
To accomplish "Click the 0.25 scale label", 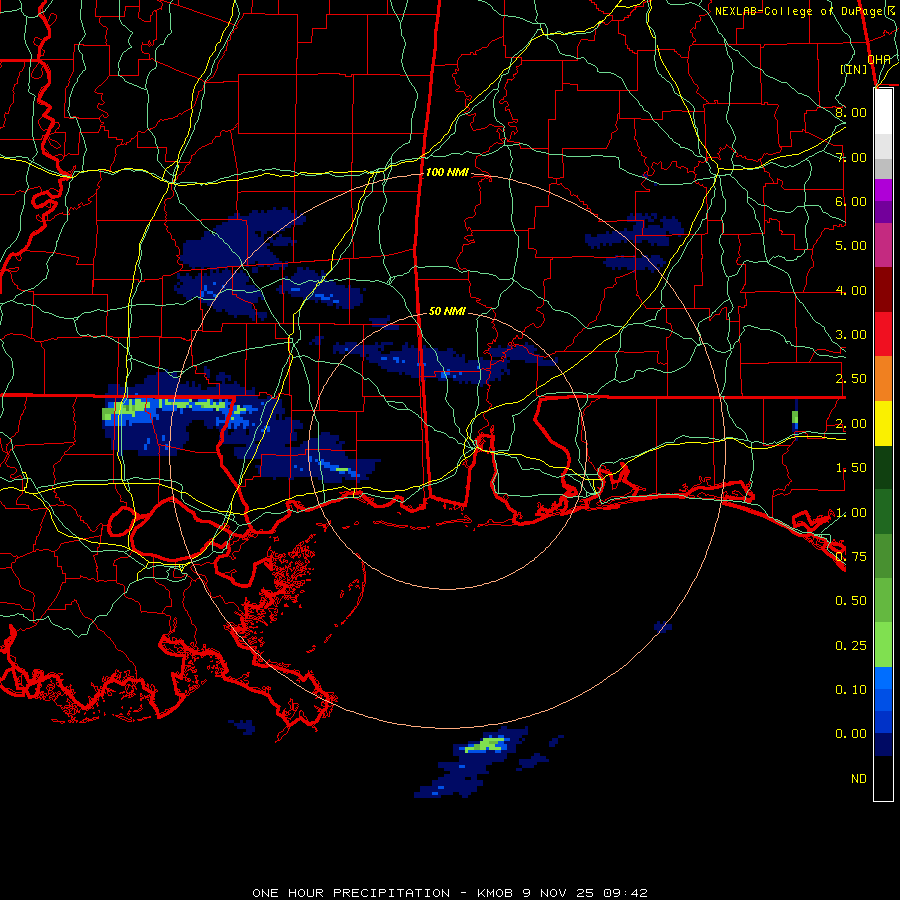I will pyautogui.click(x=851, y=646).
